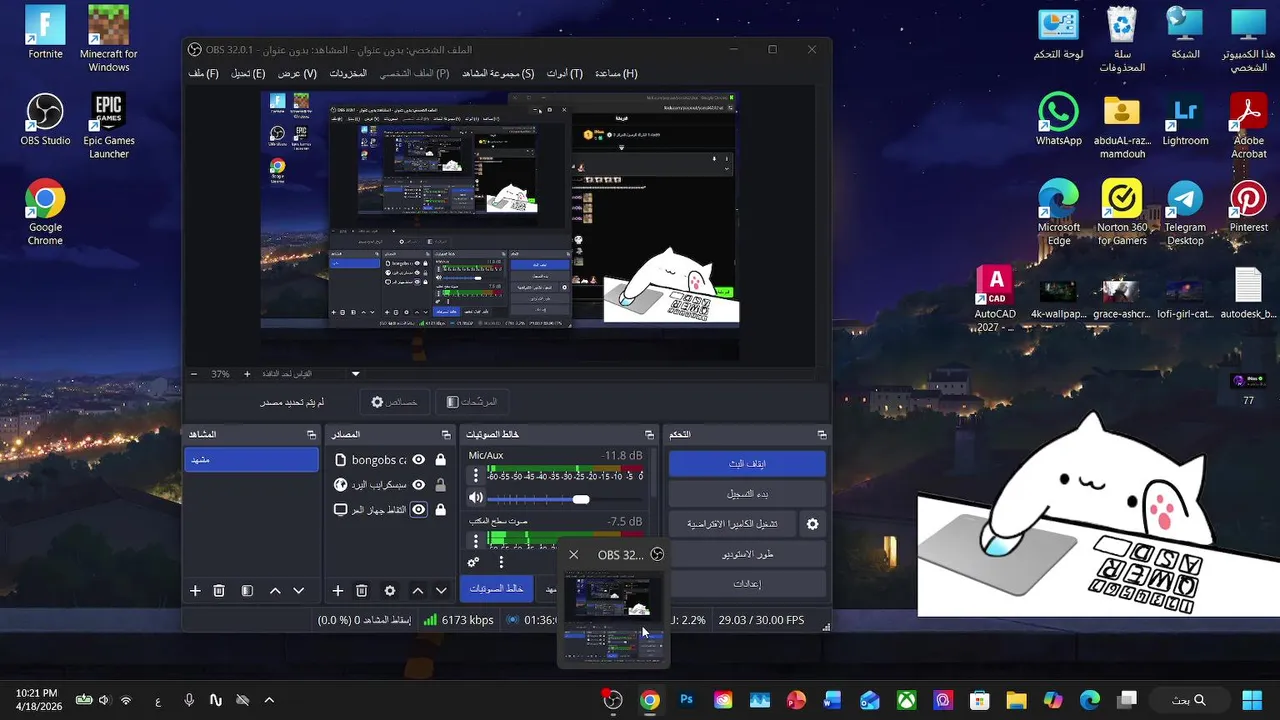Open Telegram Desktop shortcut
Screen dimensions: 1280x720
[1185, 212]
